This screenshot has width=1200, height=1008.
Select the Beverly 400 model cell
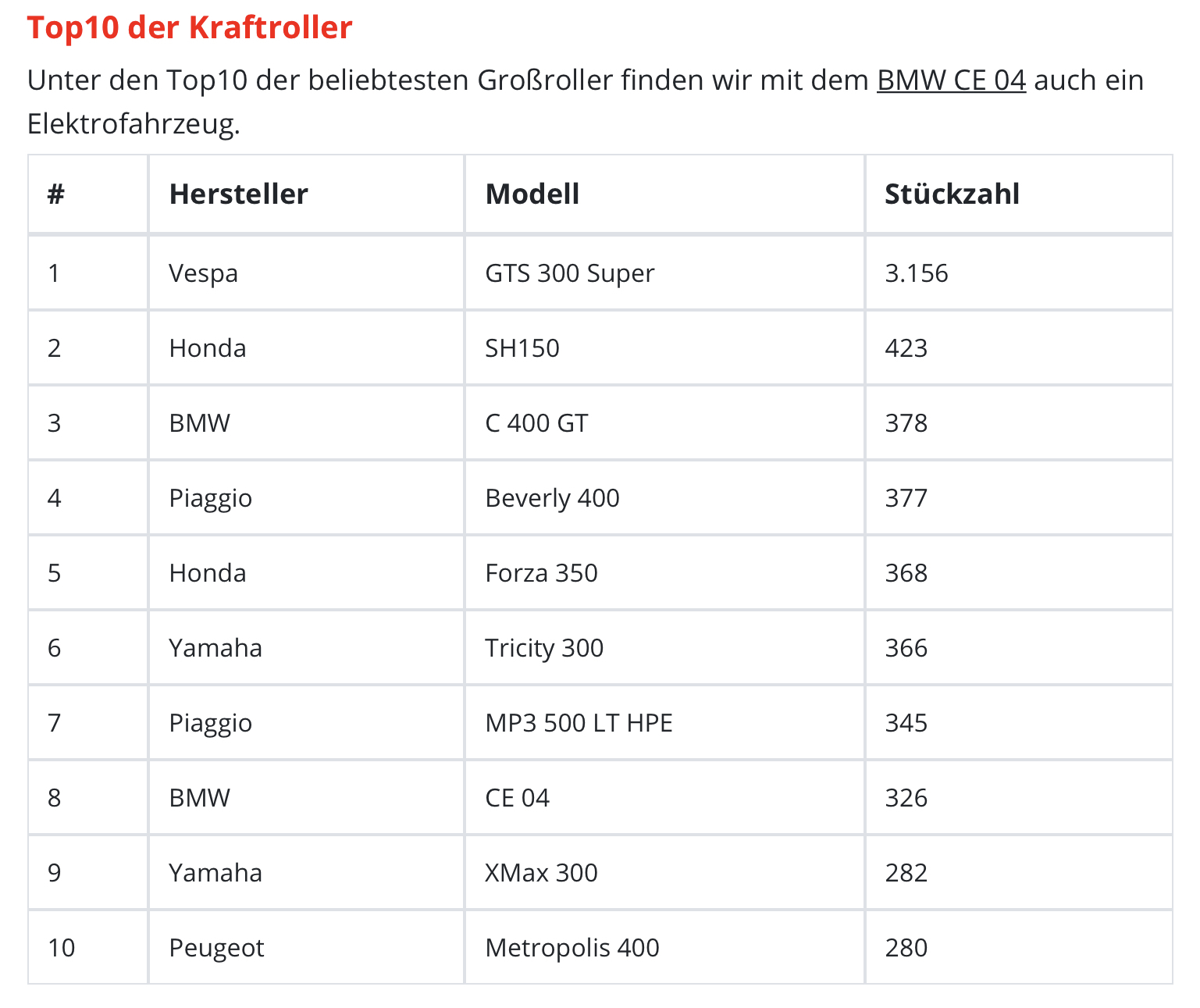pyautogui.click(x=552, y=498)
